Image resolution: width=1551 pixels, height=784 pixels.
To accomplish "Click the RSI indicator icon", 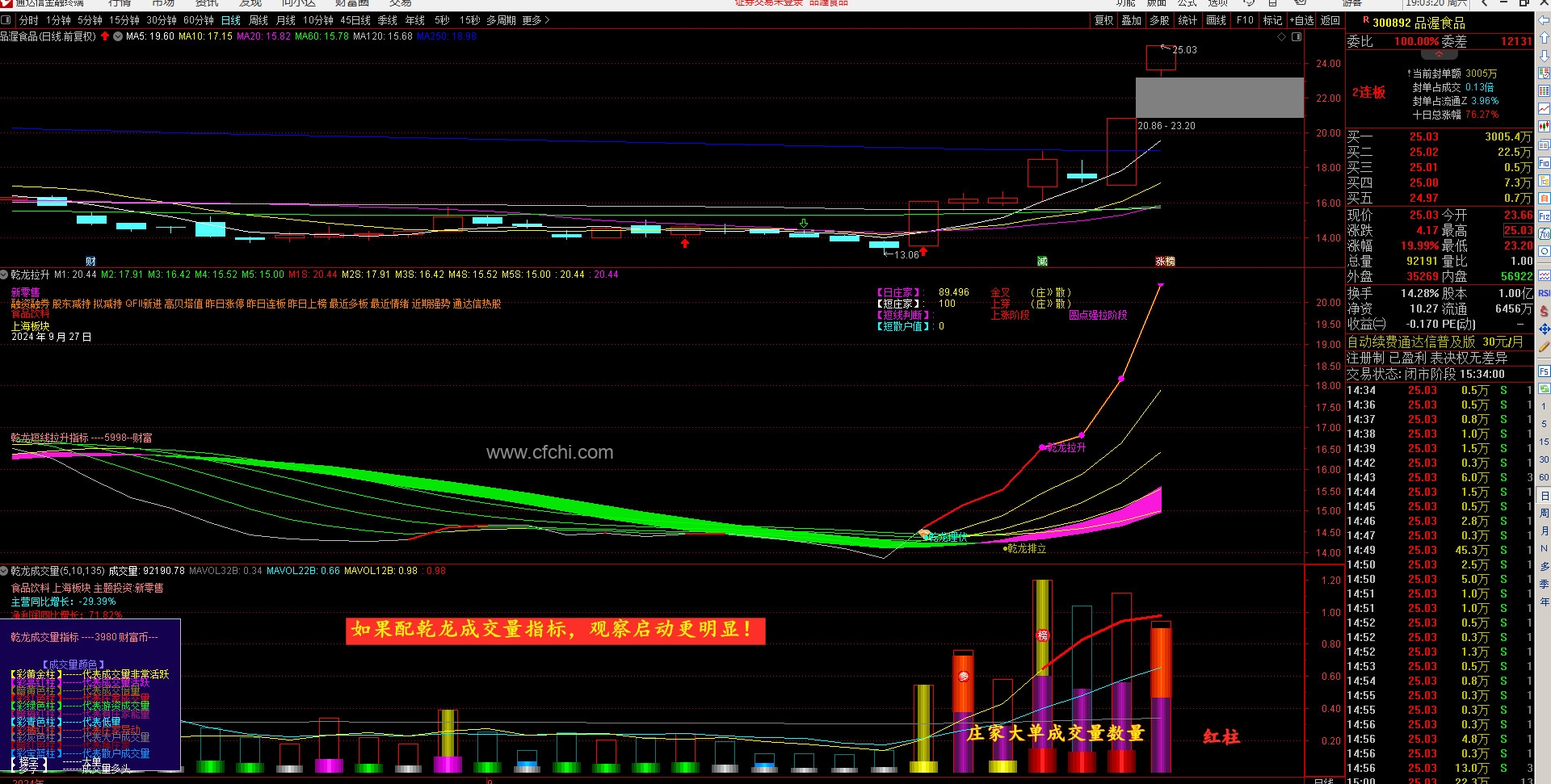I will (1544, 293).
